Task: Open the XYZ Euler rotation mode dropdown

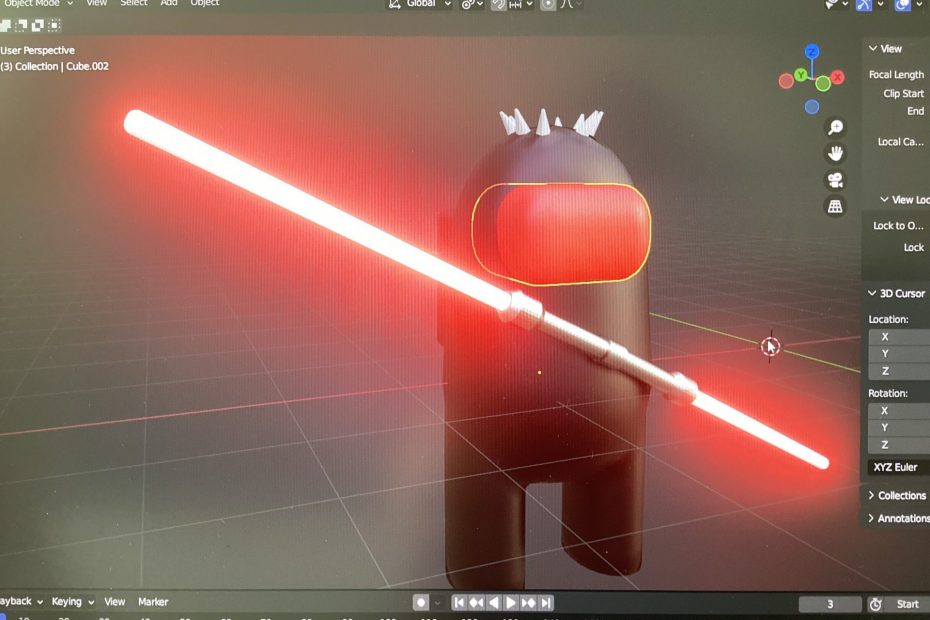Action: 898,467
